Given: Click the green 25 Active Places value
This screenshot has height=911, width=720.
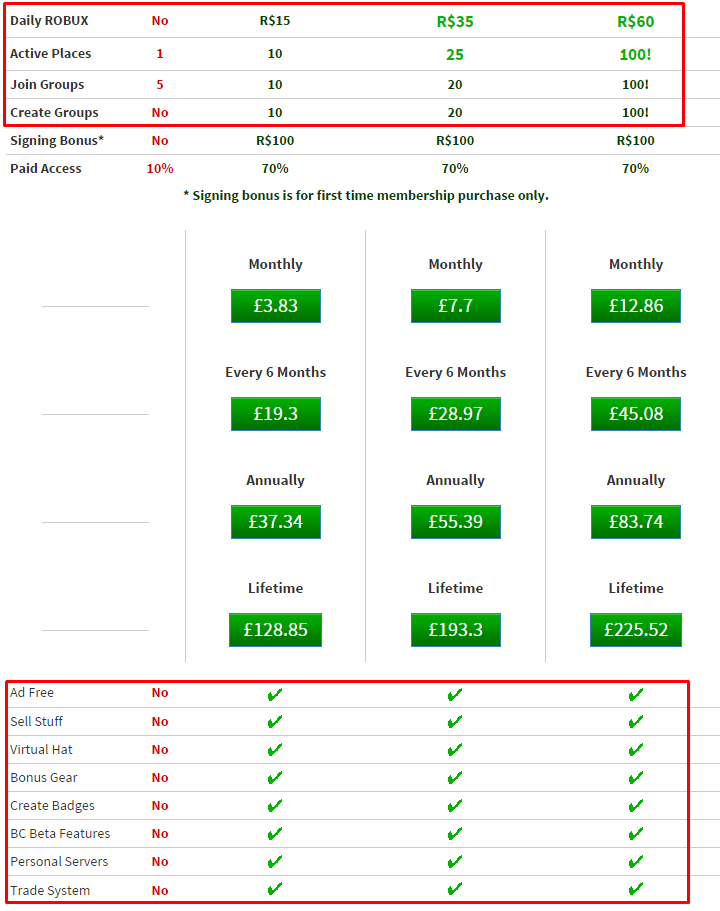Looking at the screenshot, I should tap(455, 55).
